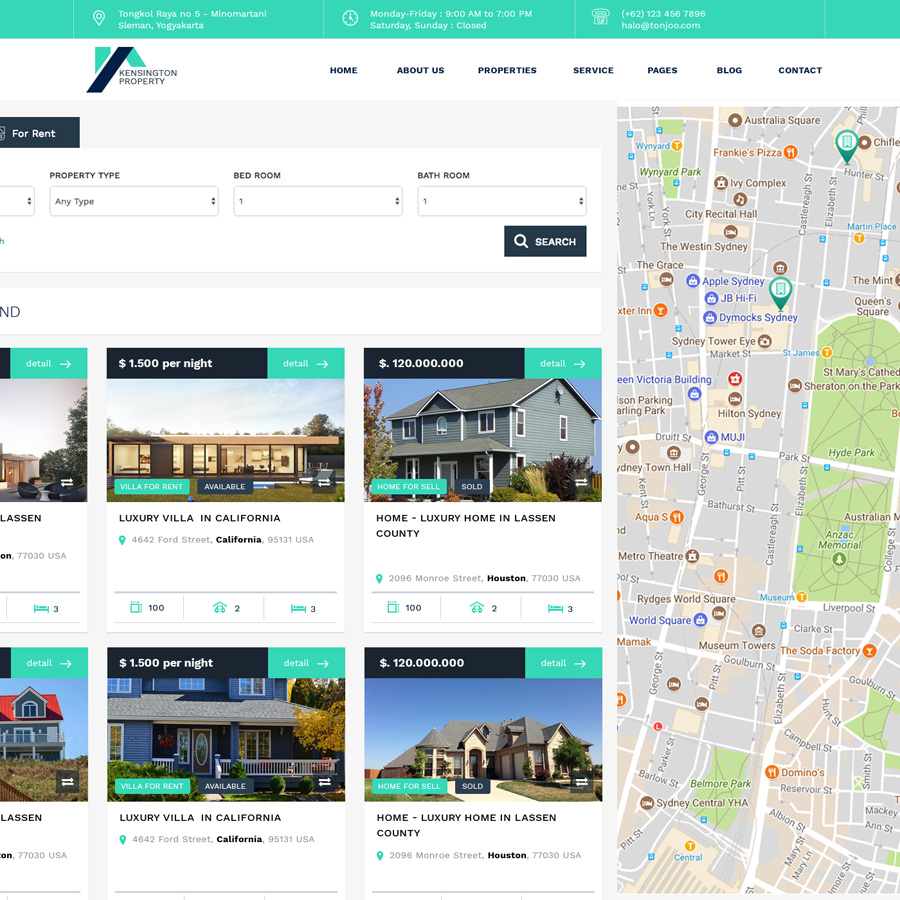
Task: Open the Property Type dropdown
Action: pos(134,201)
